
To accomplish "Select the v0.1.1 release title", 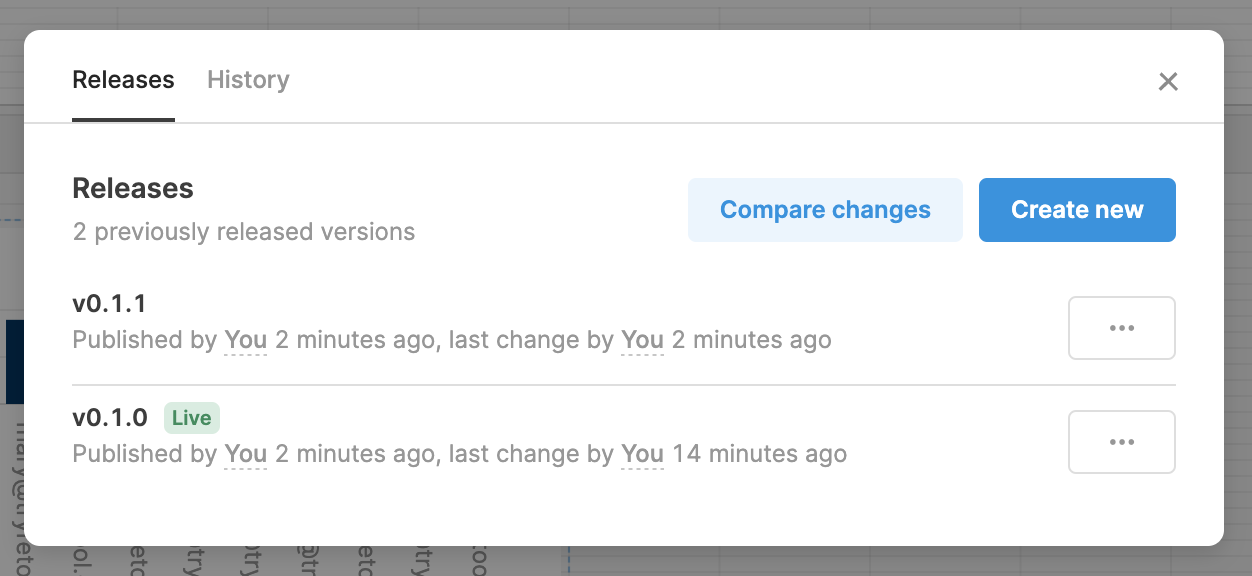I will pyautogui.click(x=109, y=303).
